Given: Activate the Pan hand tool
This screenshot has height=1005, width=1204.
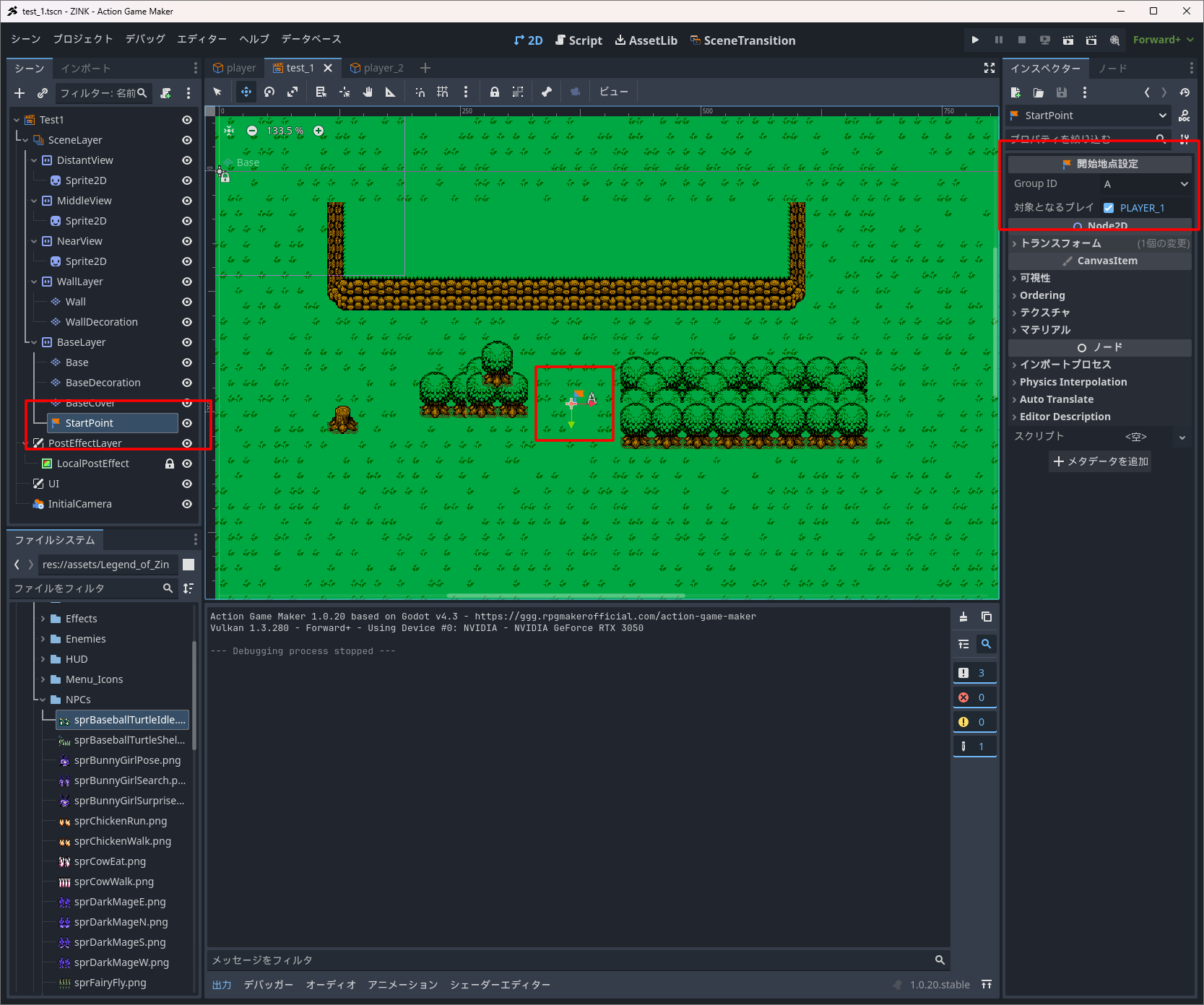Looking at the screenshot, I should [368, 92].
